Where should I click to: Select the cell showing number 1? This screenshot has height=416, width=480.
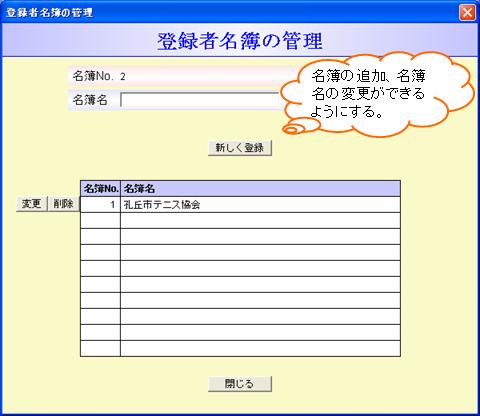pos(100,204)
